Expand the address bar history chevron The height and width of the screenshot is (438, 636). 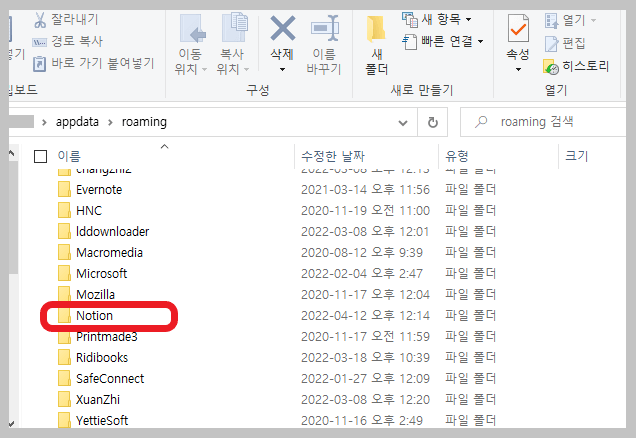403,122
